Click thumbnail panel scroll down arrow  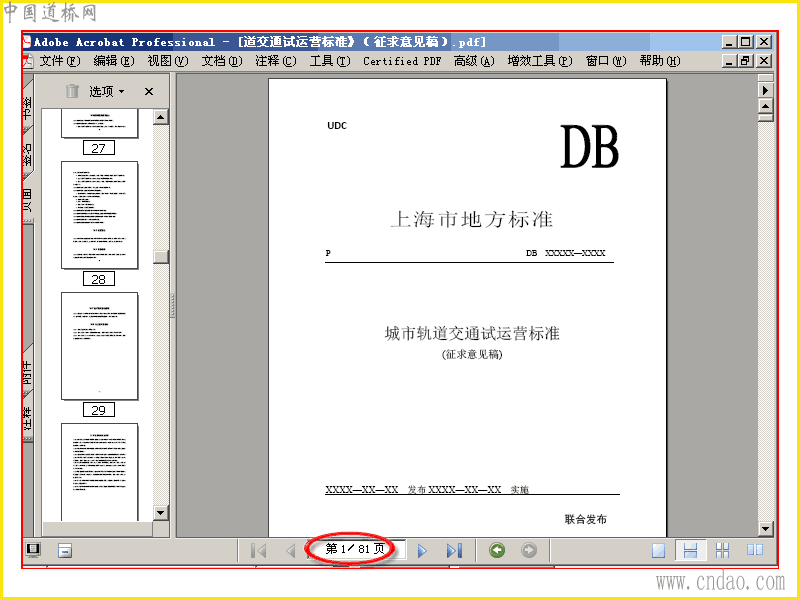161,512
